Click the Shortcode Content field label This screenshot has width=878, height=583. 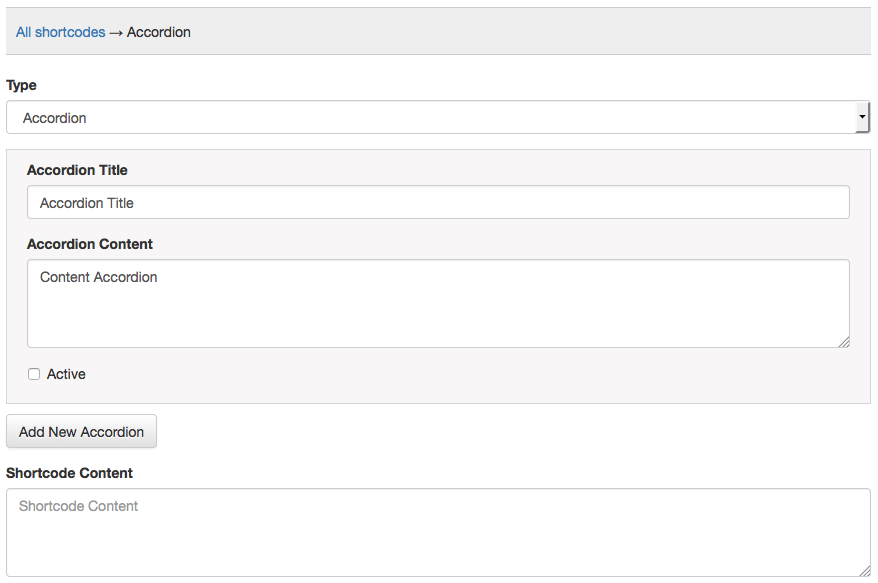point(69,472)
